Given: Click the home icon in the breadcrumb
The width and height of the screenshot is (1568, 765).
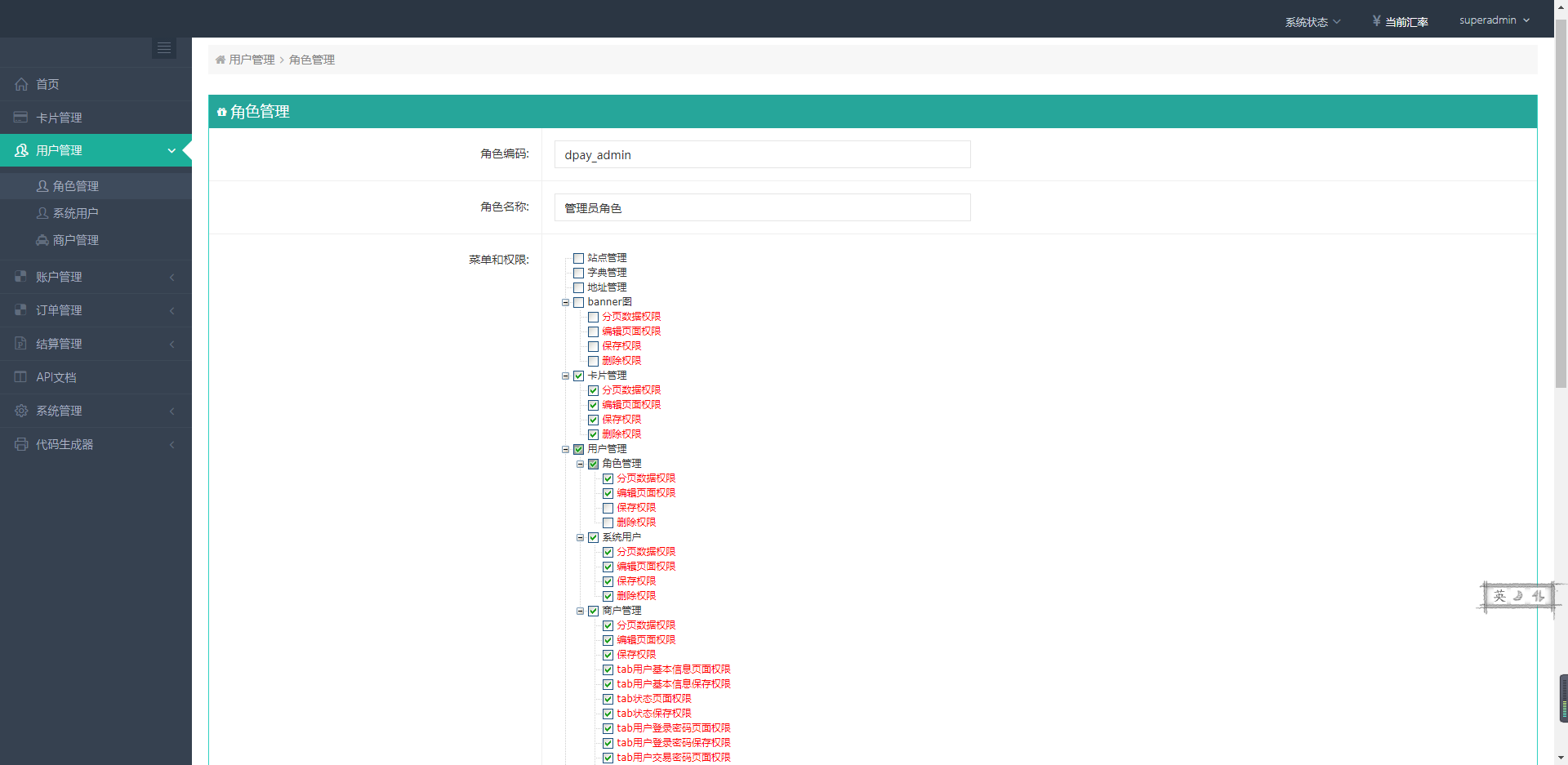Looking at the screenshot, I should point(220,60).
